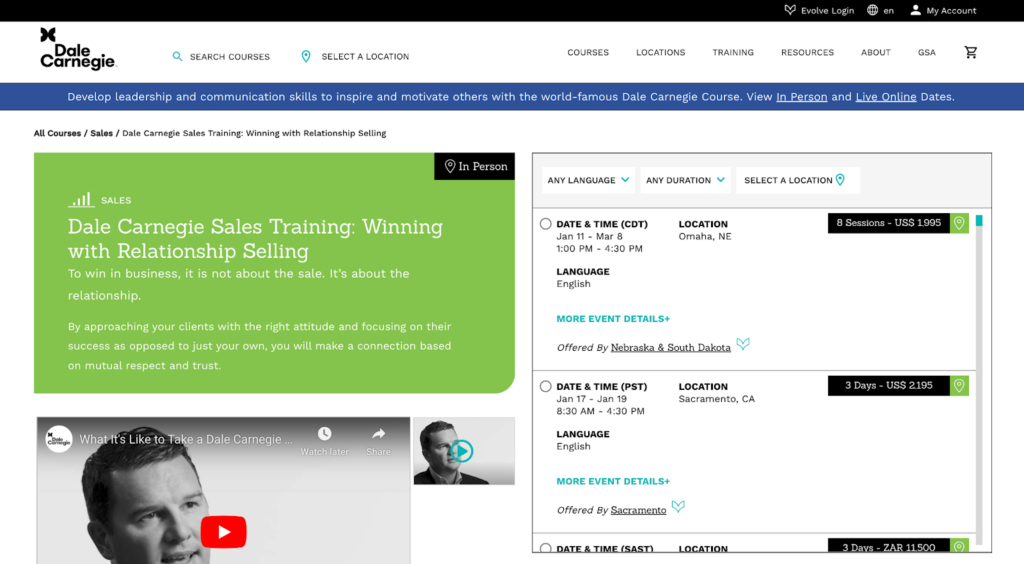Click My Account text link

(952, 10)
